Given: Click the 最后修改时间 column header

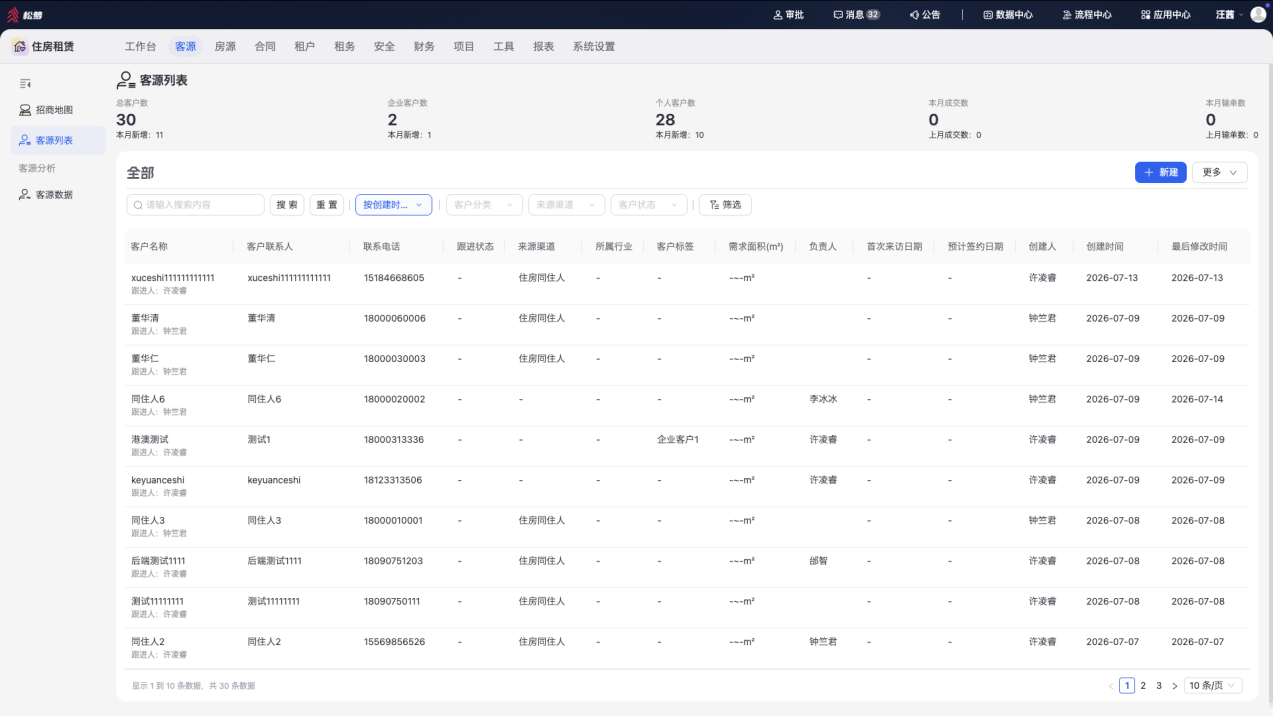Looking at the screenshot, I should [1199, 246].
